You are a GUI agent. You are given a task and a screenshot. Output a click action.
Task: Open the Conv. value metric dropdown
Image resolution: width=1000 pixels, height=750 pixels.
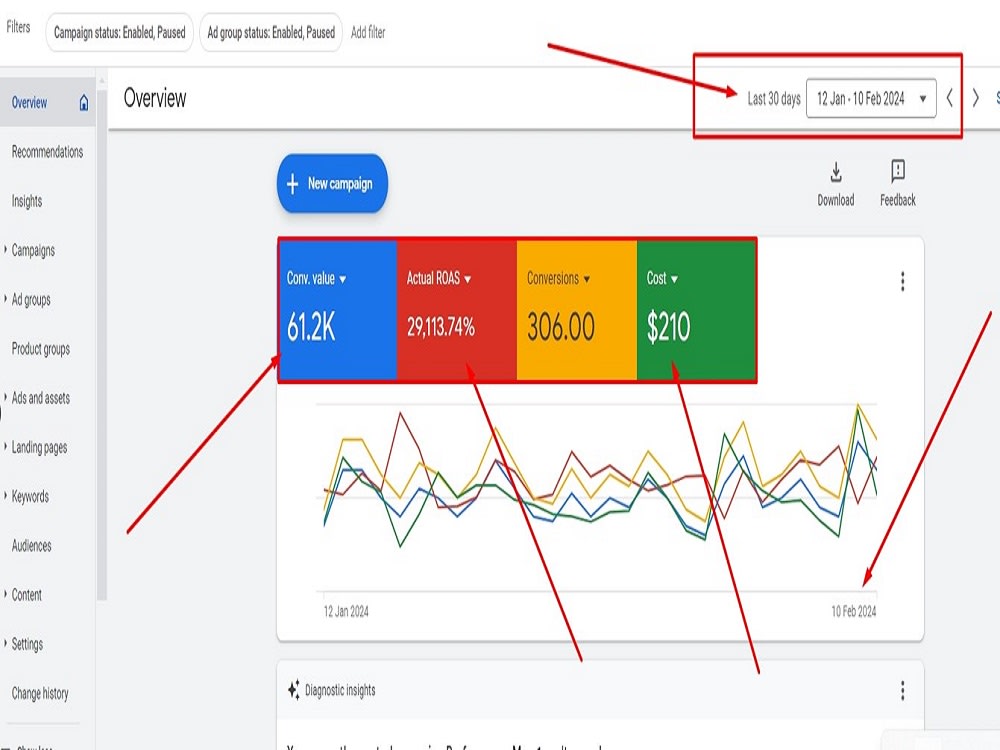click(342, 279)
